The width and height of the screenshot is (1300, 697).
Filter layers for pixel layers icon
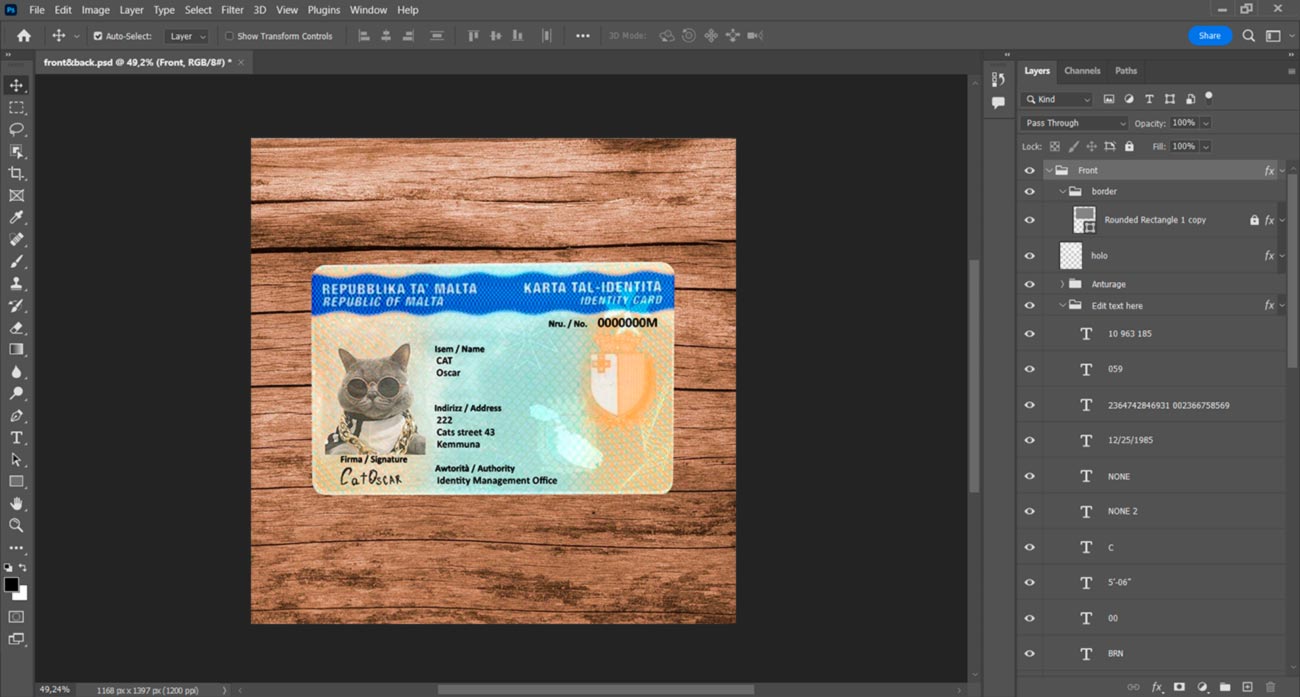1108,99
